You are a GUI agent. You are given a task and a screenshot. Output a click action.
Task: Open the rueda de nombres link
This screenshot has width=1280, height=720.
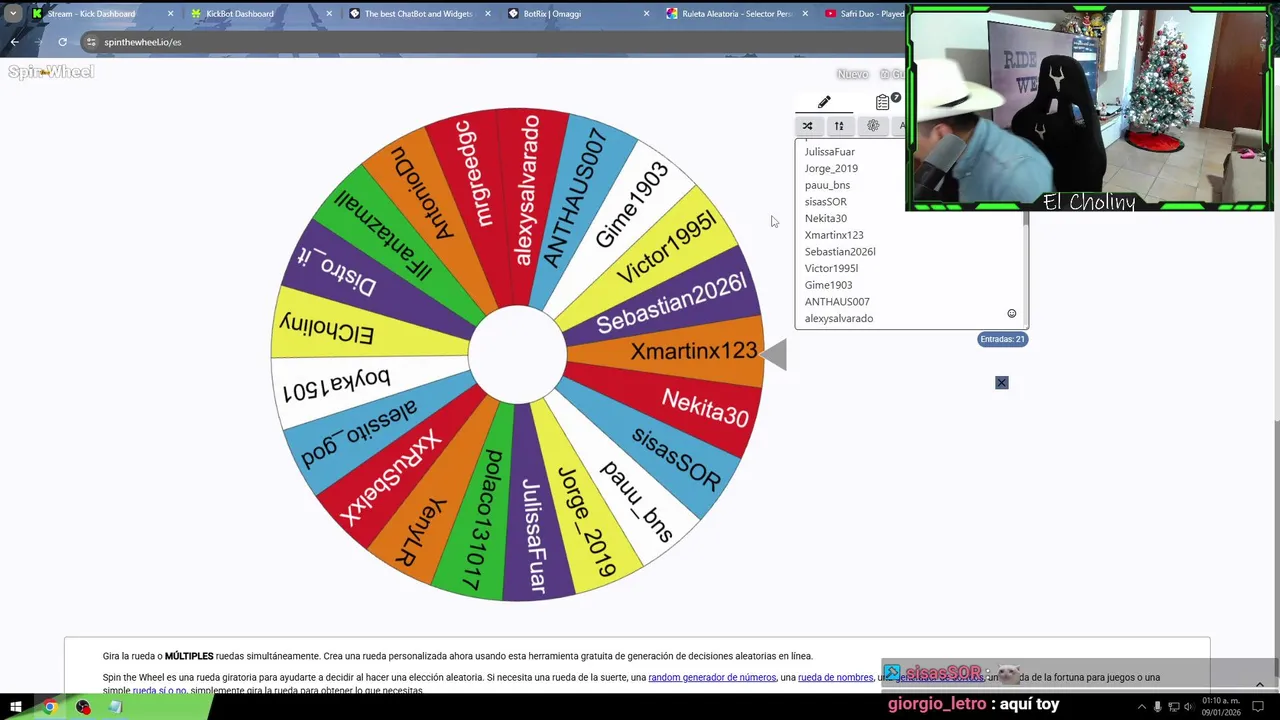(x=835, y=677)
